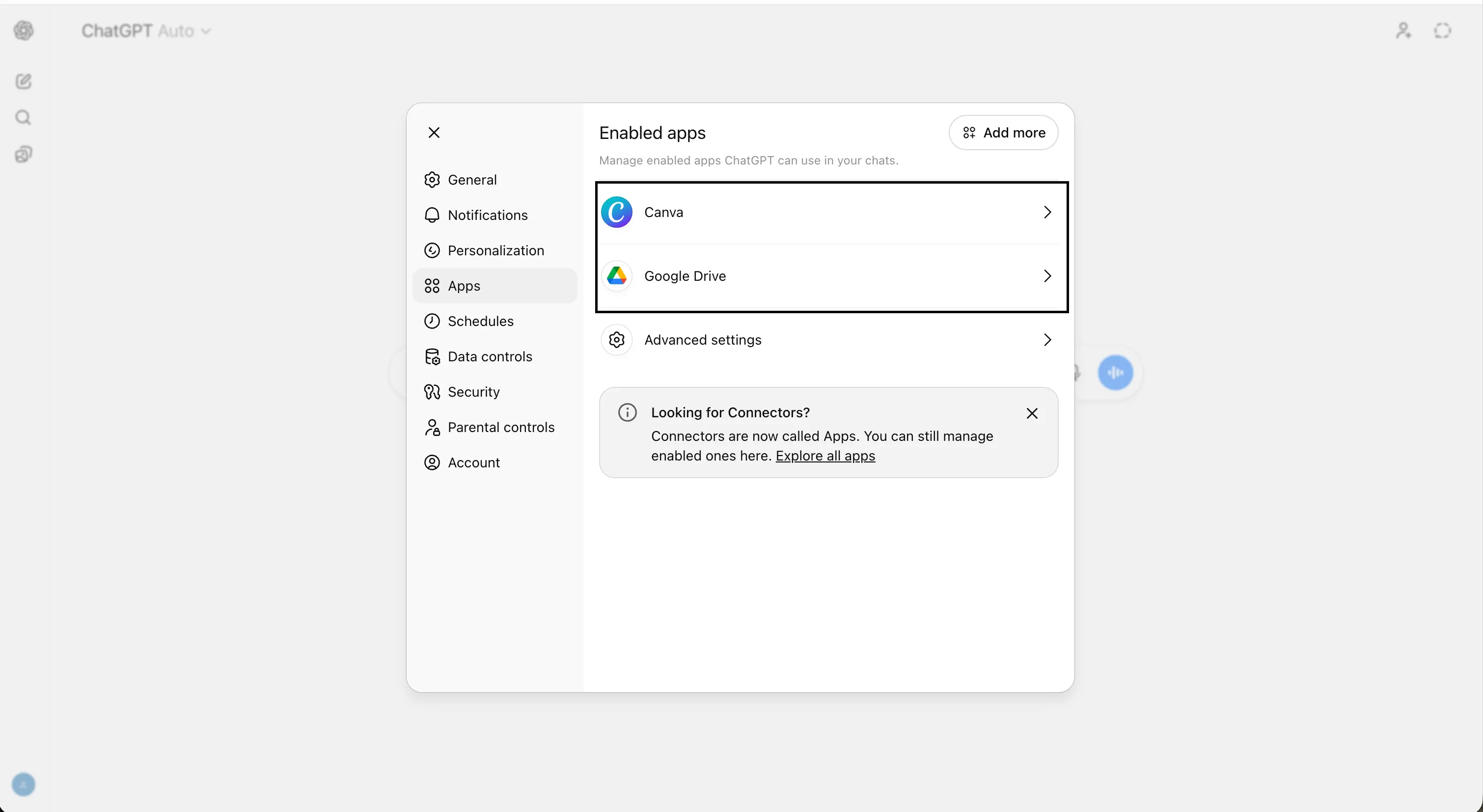Dismiss the Looking for Connectors notice
1483x812 pixels.
click(1032, 413)
